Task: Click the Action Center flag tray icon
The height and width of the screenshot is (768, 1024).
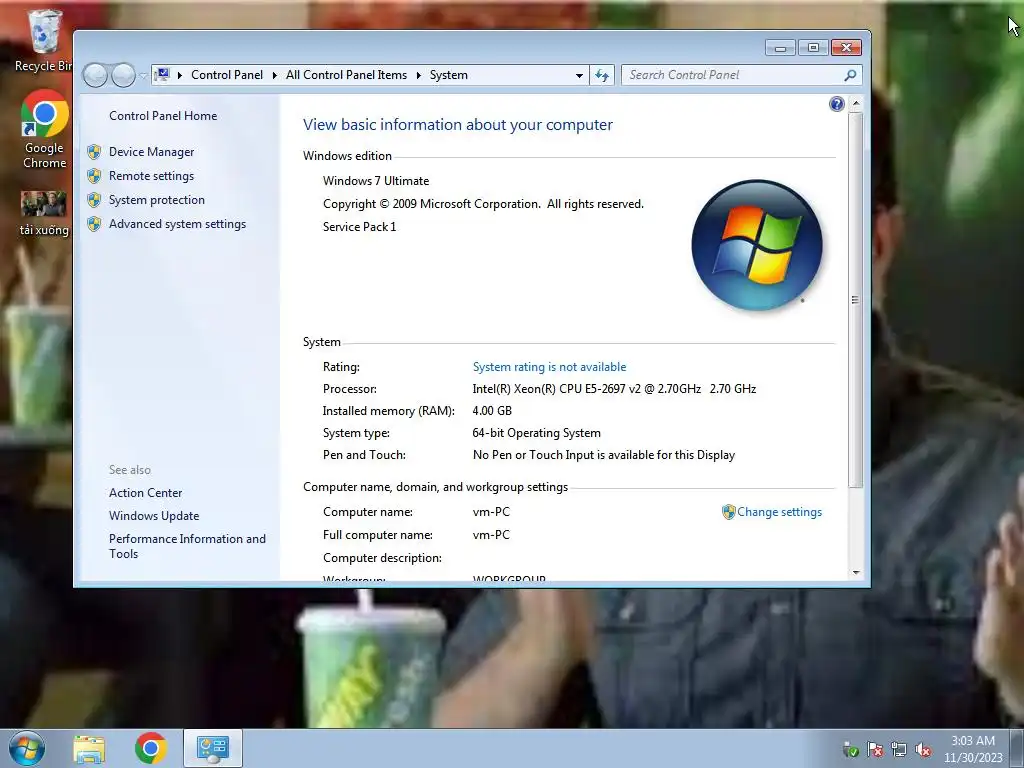Action: point(875,749)
